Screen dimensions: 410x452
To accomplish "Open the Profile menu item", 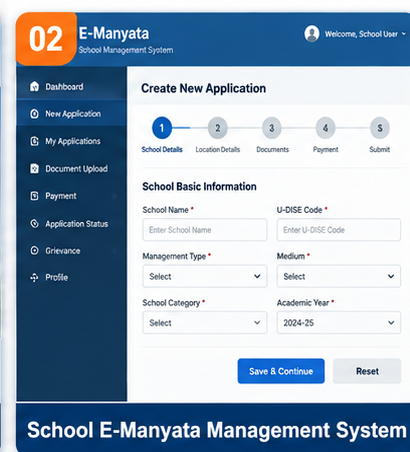I will (x=71, y=277).
